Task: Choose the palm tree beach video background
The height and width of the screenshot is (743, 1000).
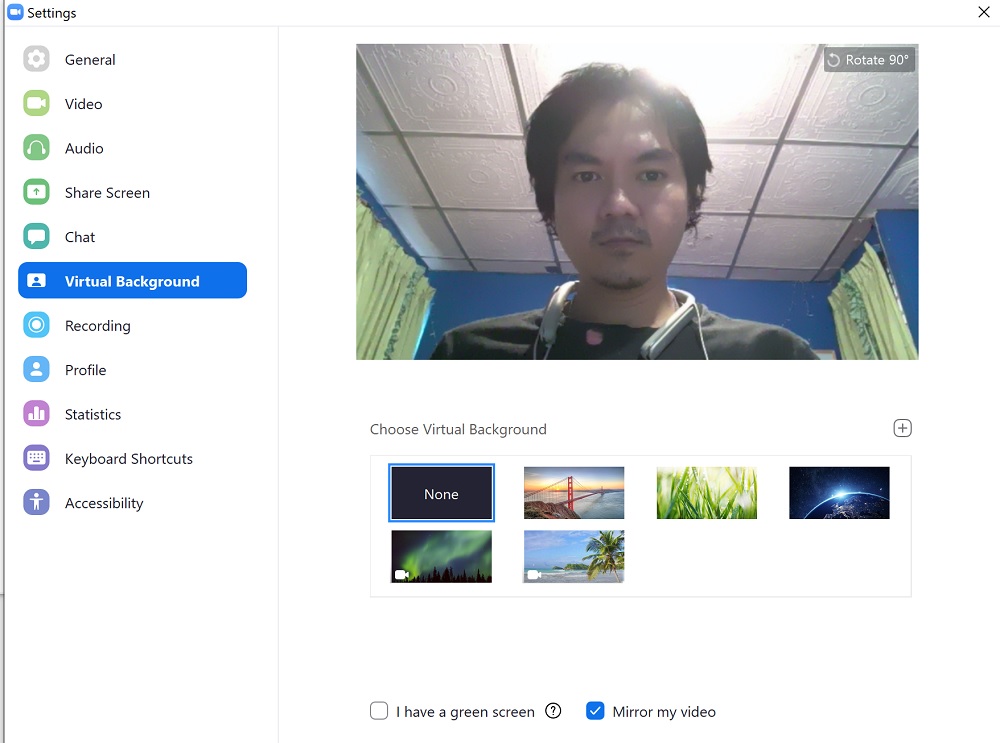Action: pyautogui.click(x=574, y=556)
